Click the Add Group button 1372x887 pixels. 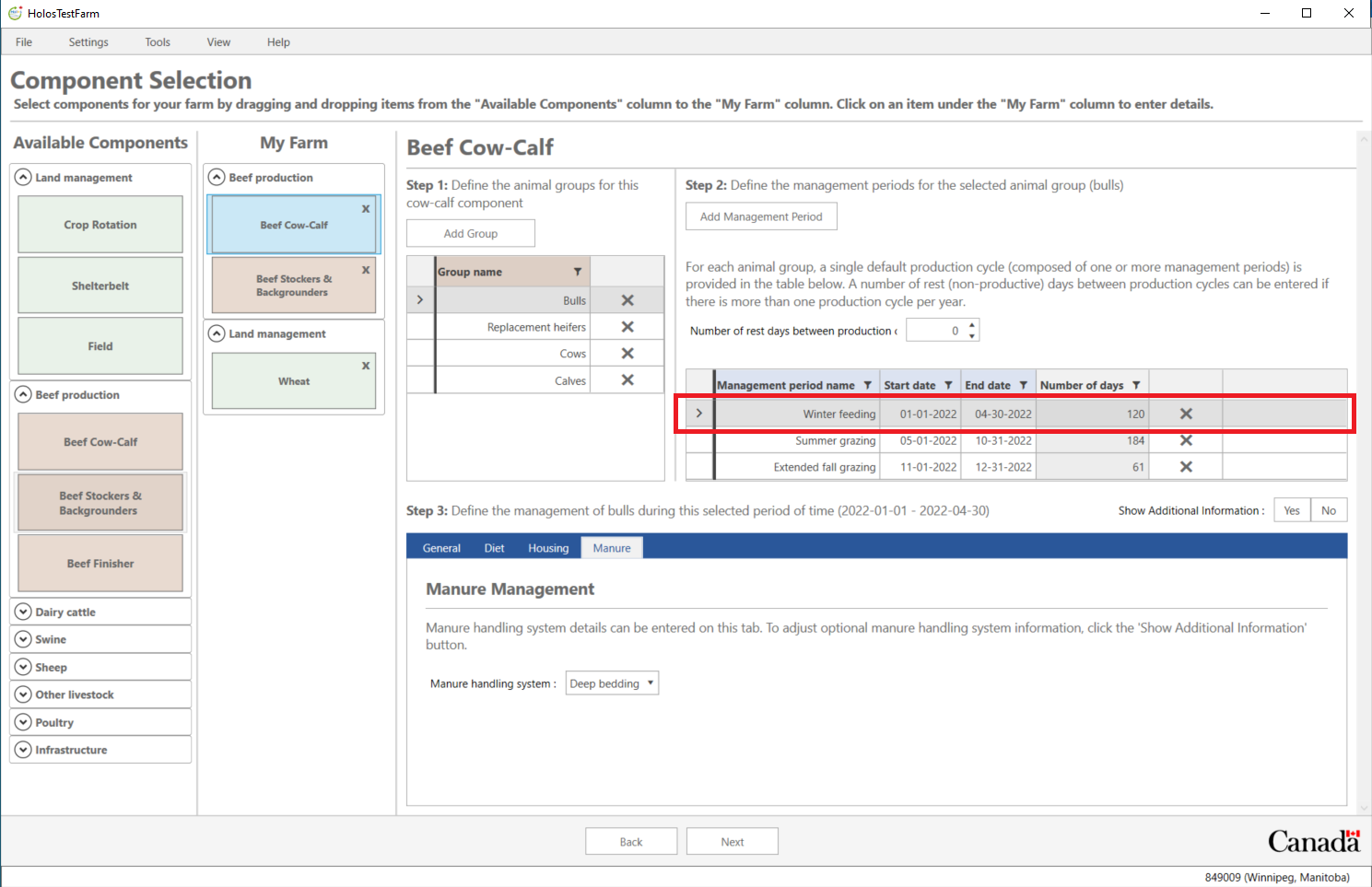[x=471, y=234]
